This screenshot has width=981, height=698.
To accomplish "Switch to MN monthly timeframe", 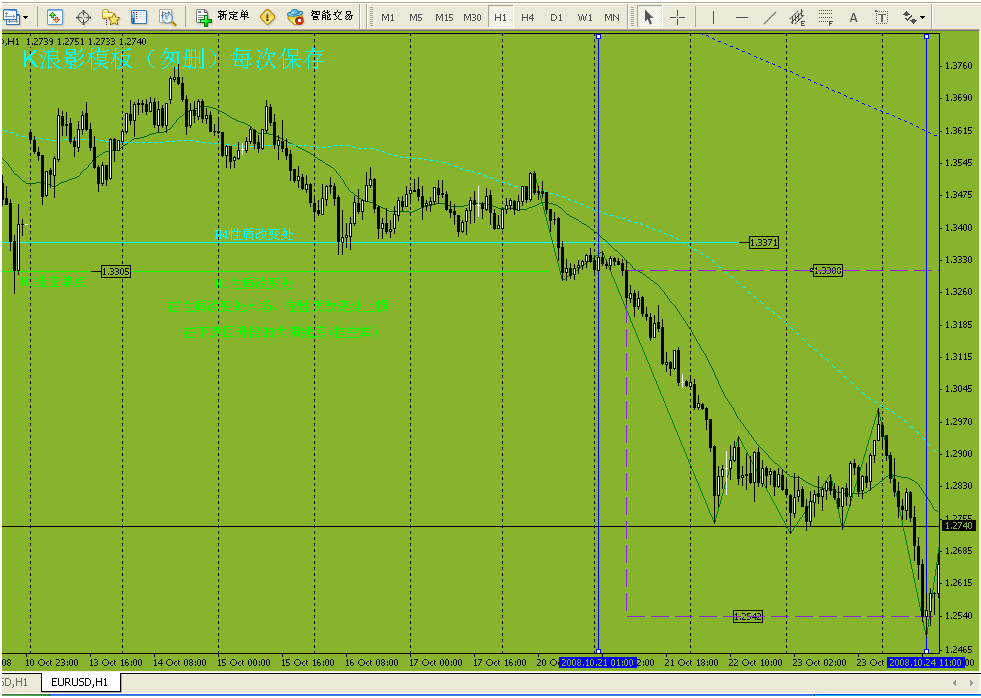I will (612, 18).
